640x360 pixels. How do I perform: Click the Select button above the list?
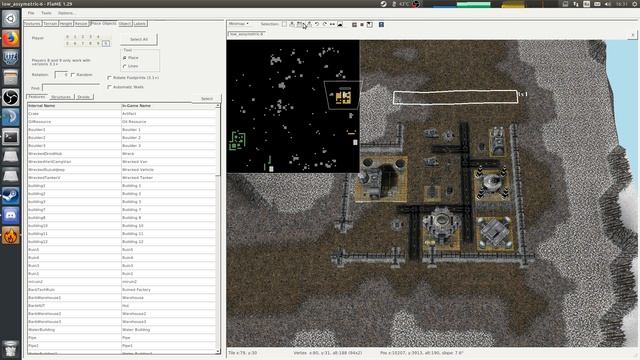point(207,98)
